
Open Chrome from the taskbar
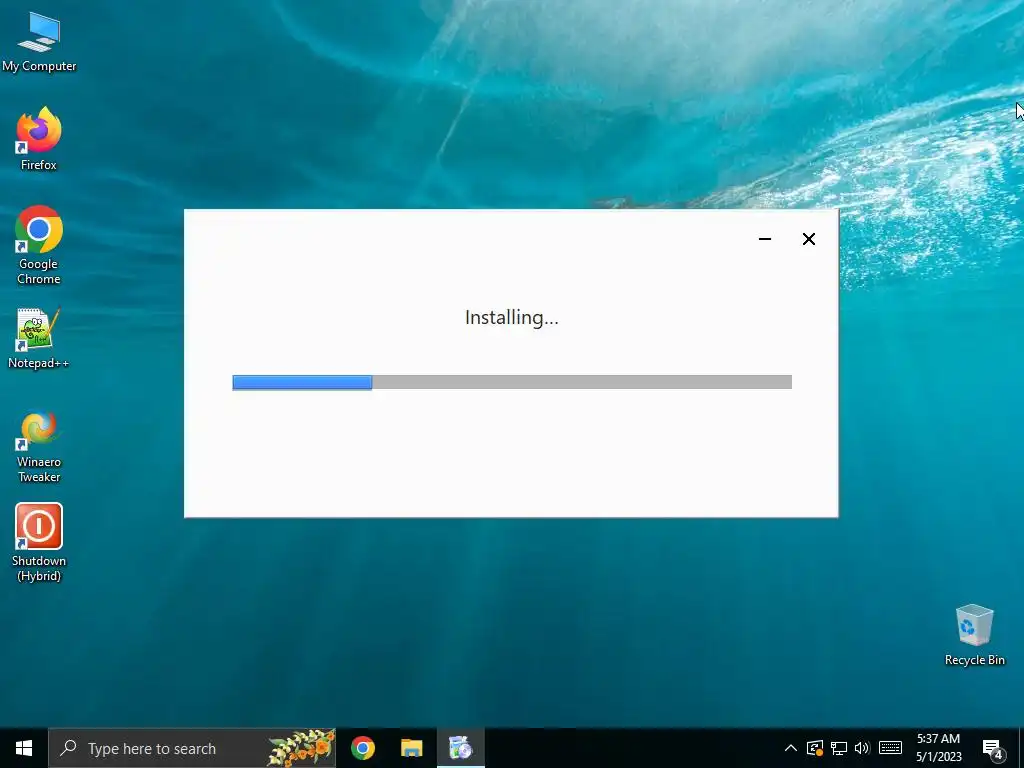click(363, 748)
